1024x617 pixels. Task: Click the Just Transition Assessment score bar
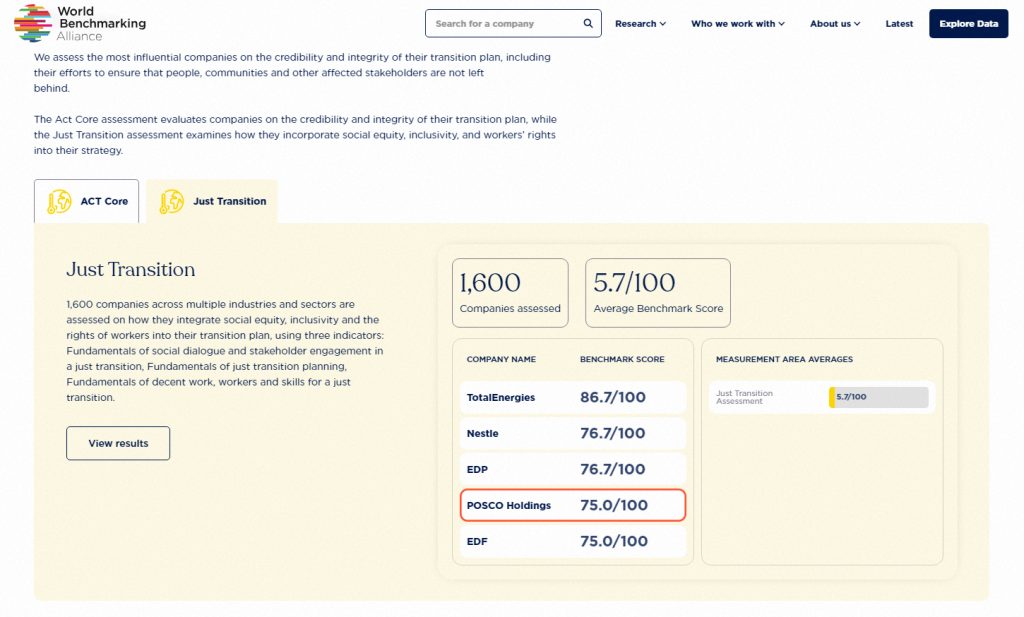878,397
